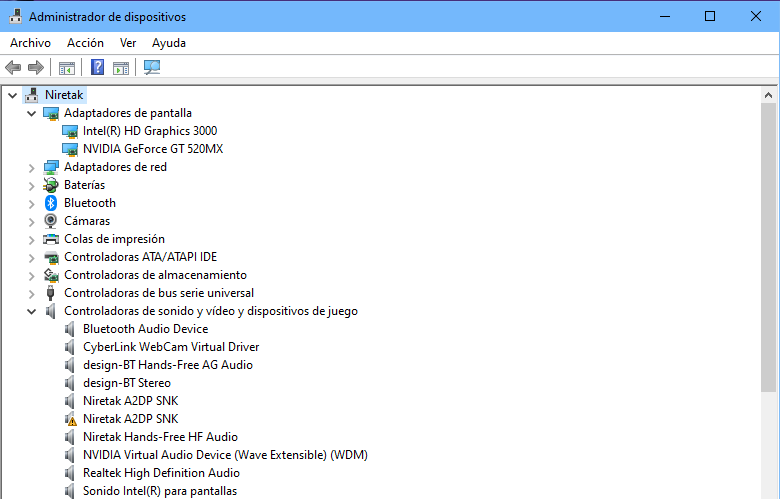Select NVIDIA GeForce GT 520MX label

pyautogui.click(x=153, y=149)
